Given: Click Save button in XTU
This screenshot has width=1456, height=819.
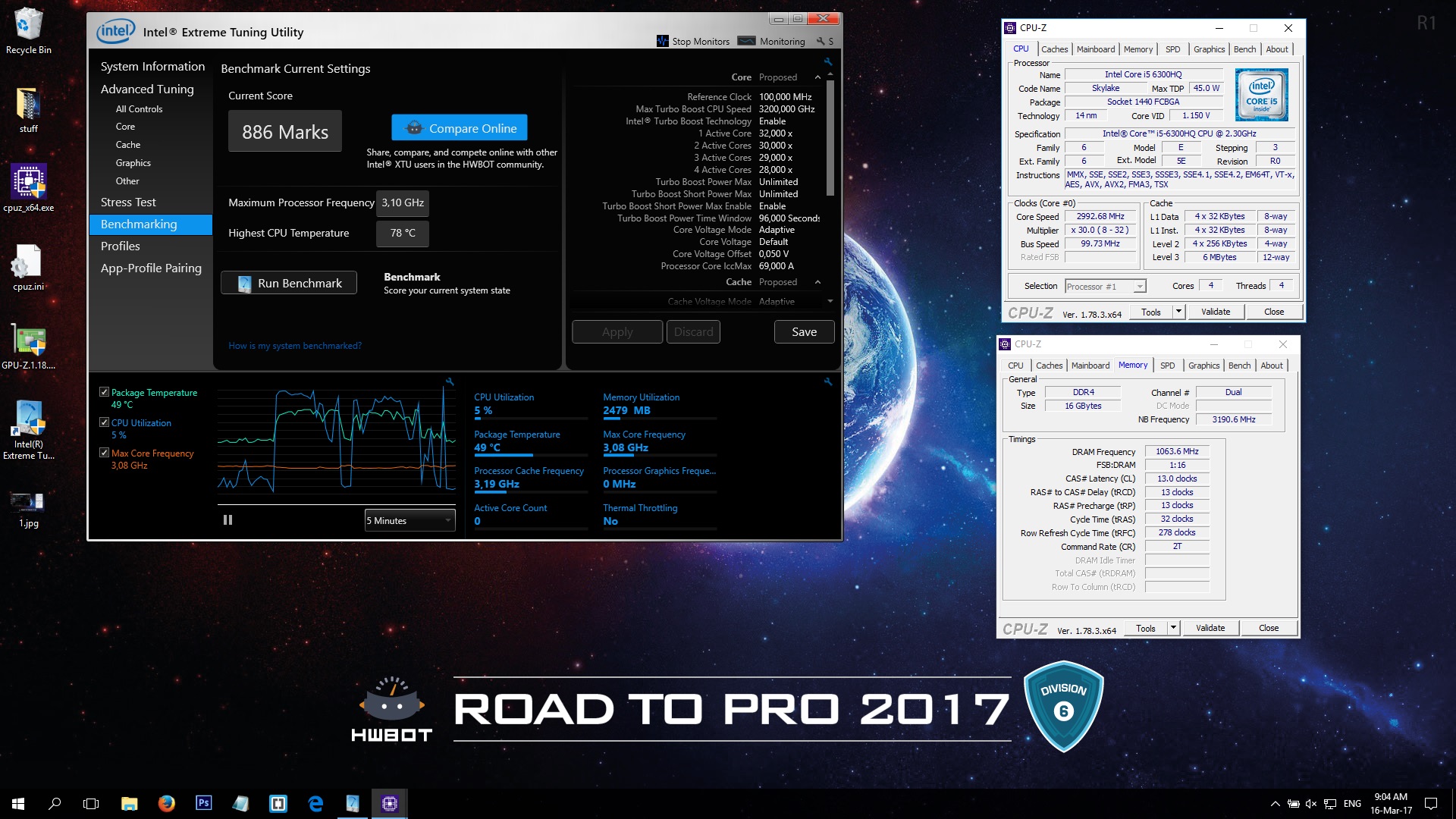Looking at the screenshot, I should 804,332.
